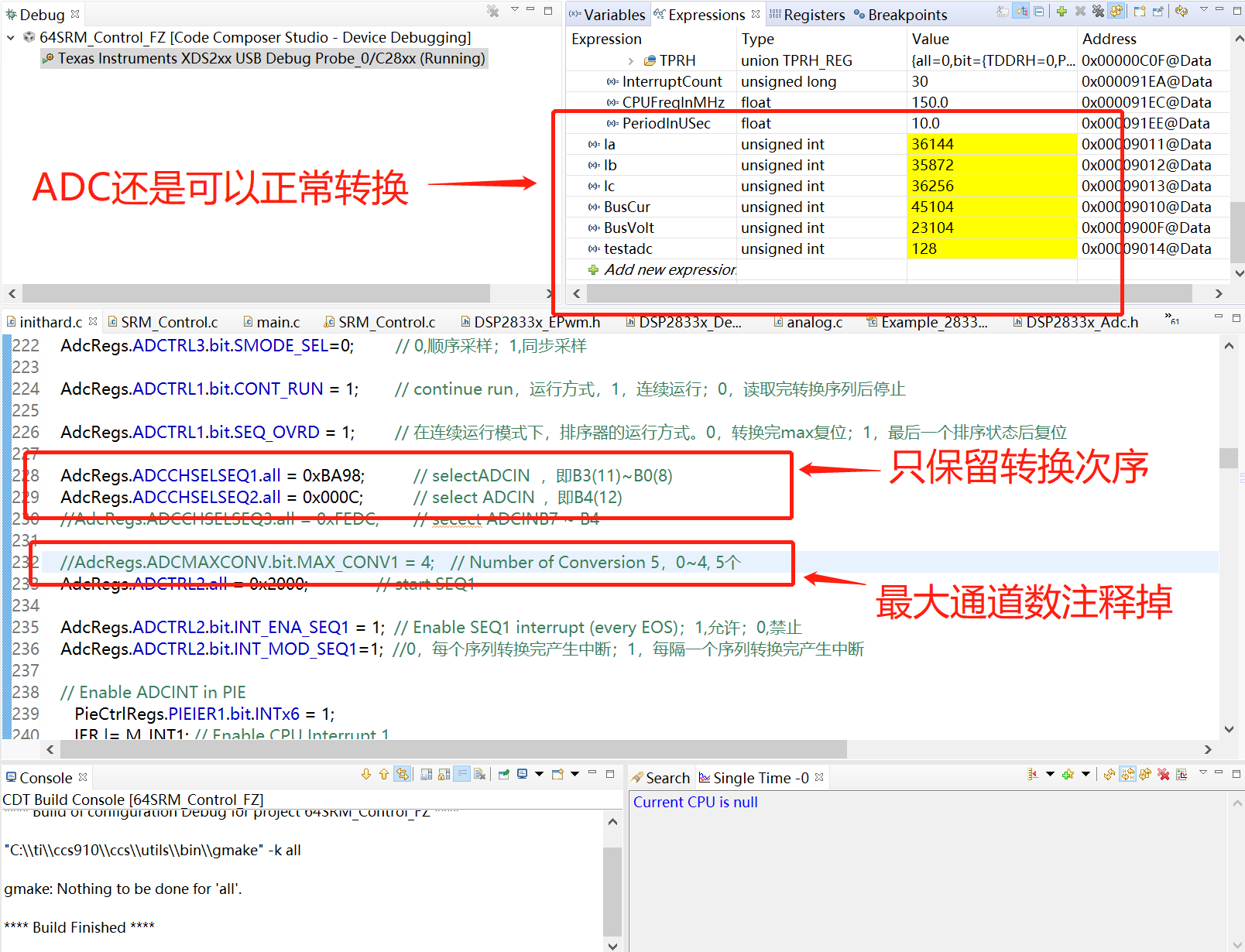Select the testadc expression name
The width and height of the screenshot is (1245, 952).
[628, 248]
